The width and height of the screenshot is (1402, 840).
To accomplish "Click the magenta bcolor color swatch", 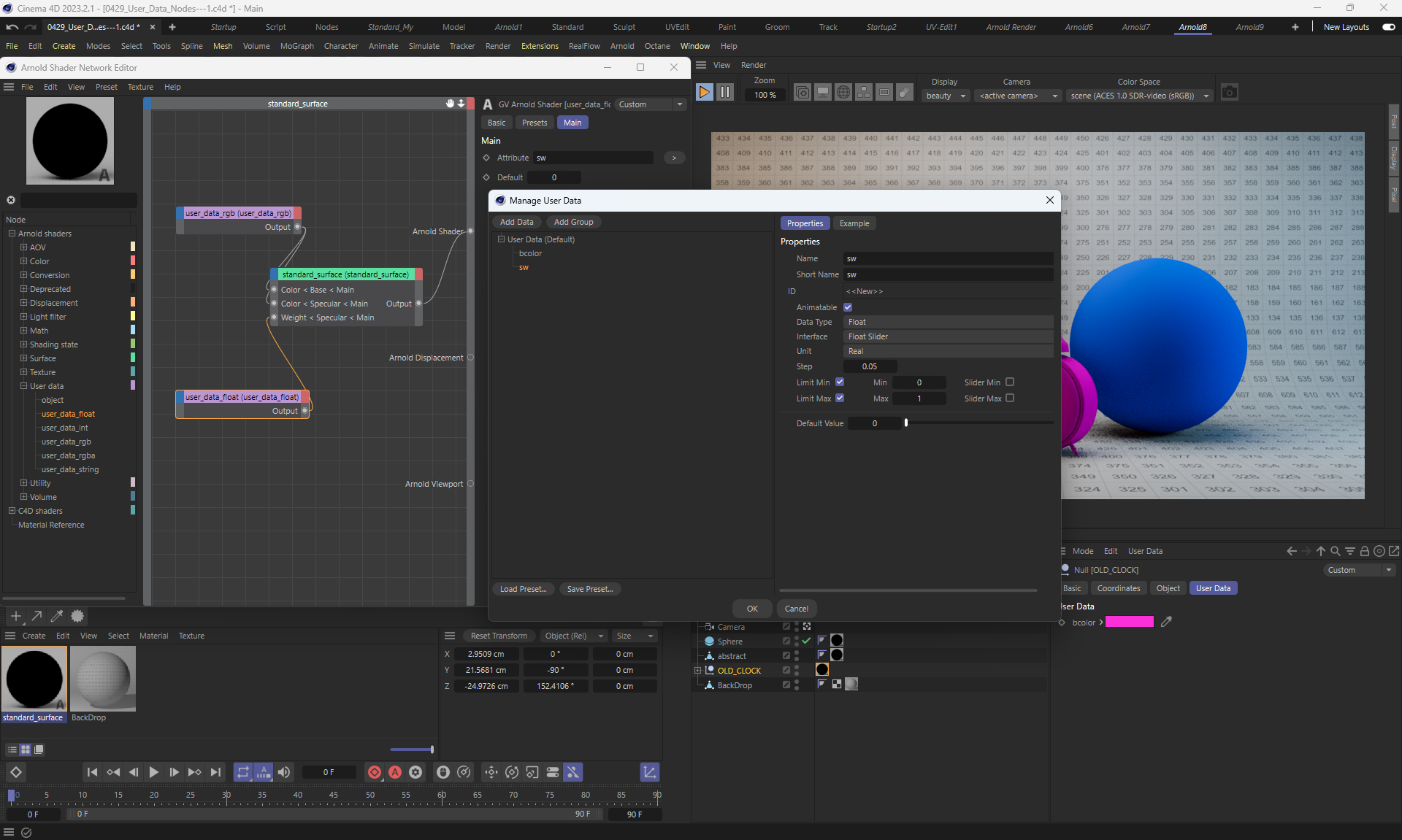I will point(1129,622).
